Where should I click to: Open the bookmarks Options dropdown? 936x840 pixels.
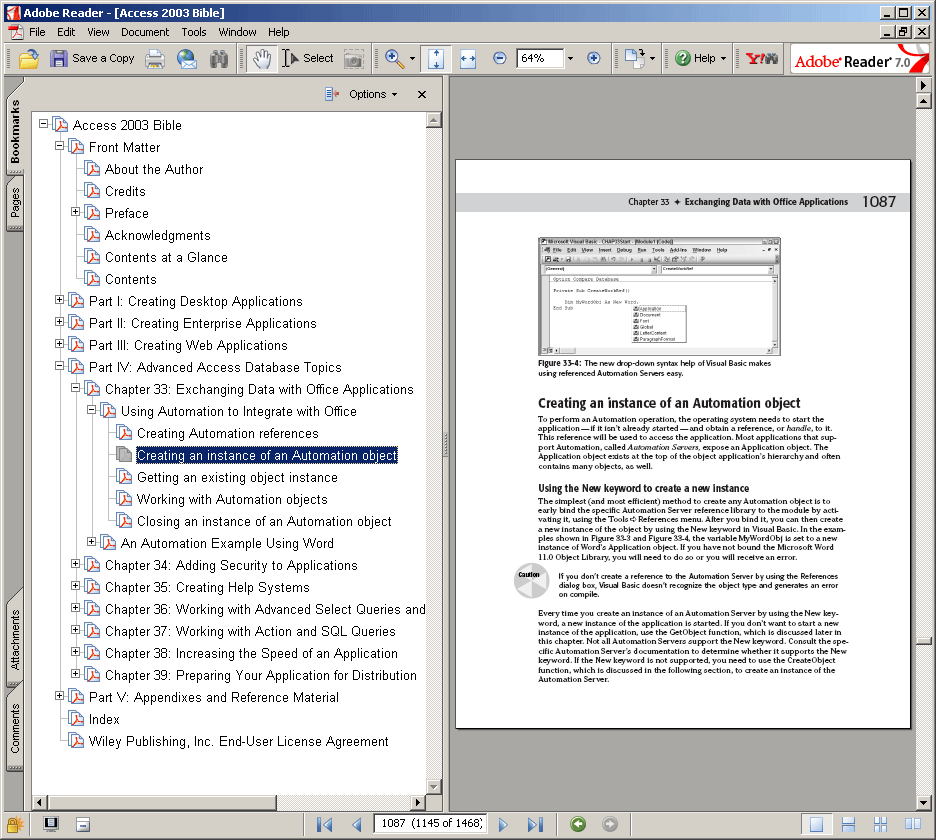[373, 94]
